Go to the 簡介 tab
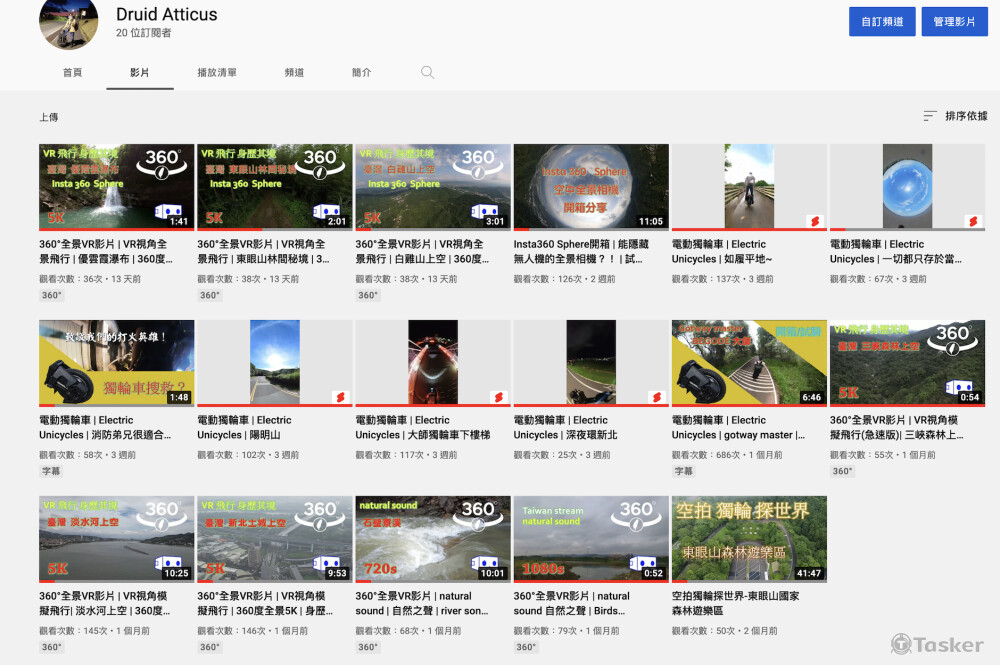The height and width of the screenshot is (665, 1000). pos(362,73)
